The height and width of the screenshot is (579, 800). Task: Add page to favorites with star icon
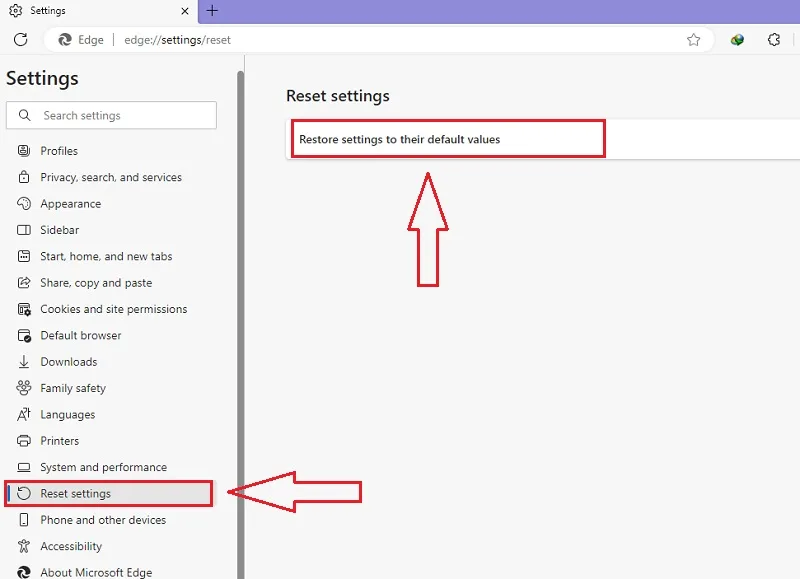coord(693,39)
